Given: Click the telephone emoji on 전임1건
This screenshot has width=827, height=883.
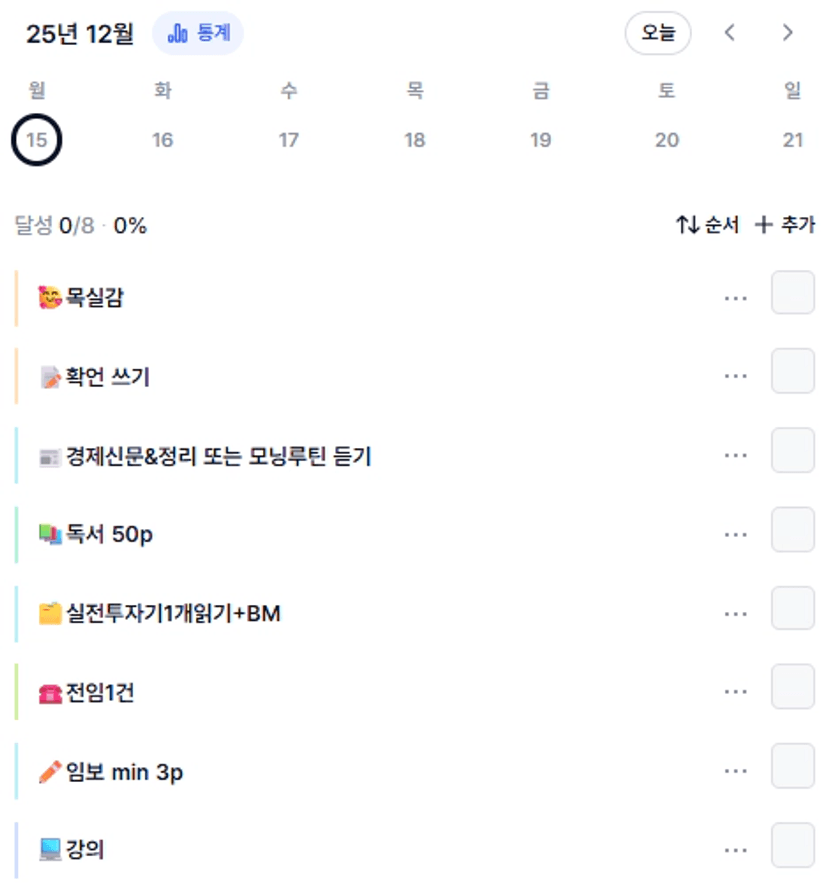Looking at the screenshot, I should (50, 693).
